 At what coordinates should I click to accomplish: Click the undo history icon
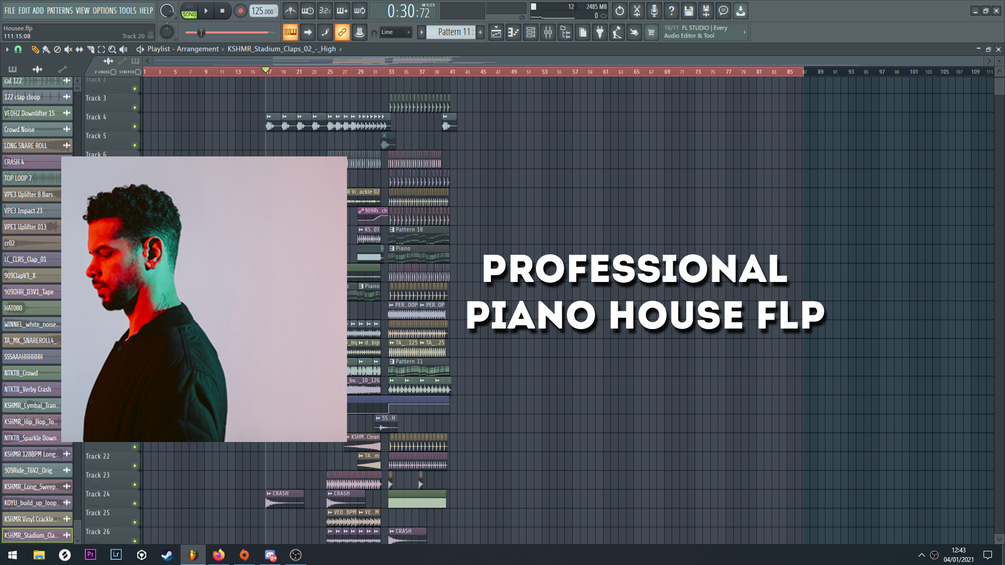pyautogui.click(x=619, y=11)
